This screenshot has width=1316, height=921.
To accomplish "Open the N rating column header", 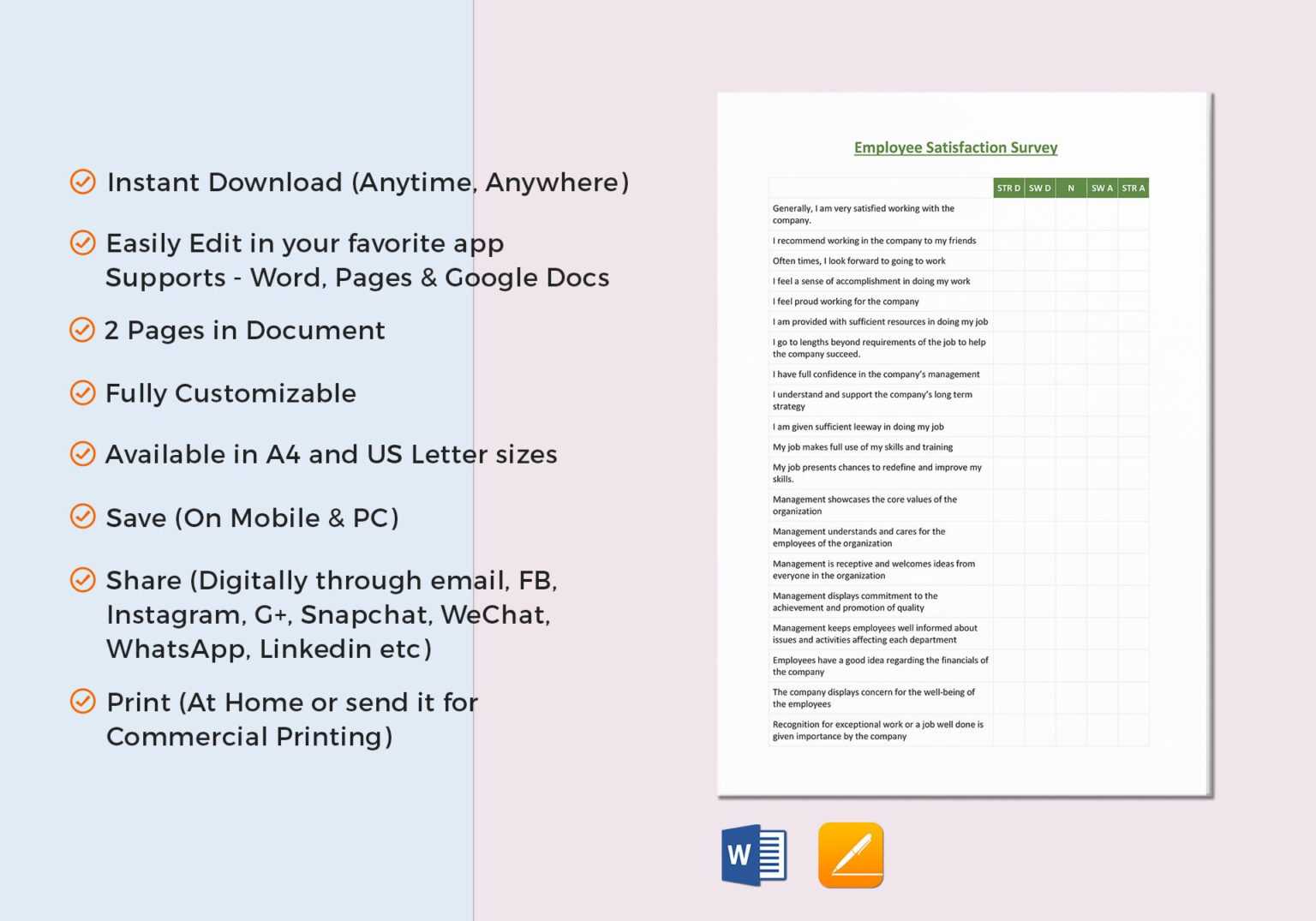I will [1070, 187].
